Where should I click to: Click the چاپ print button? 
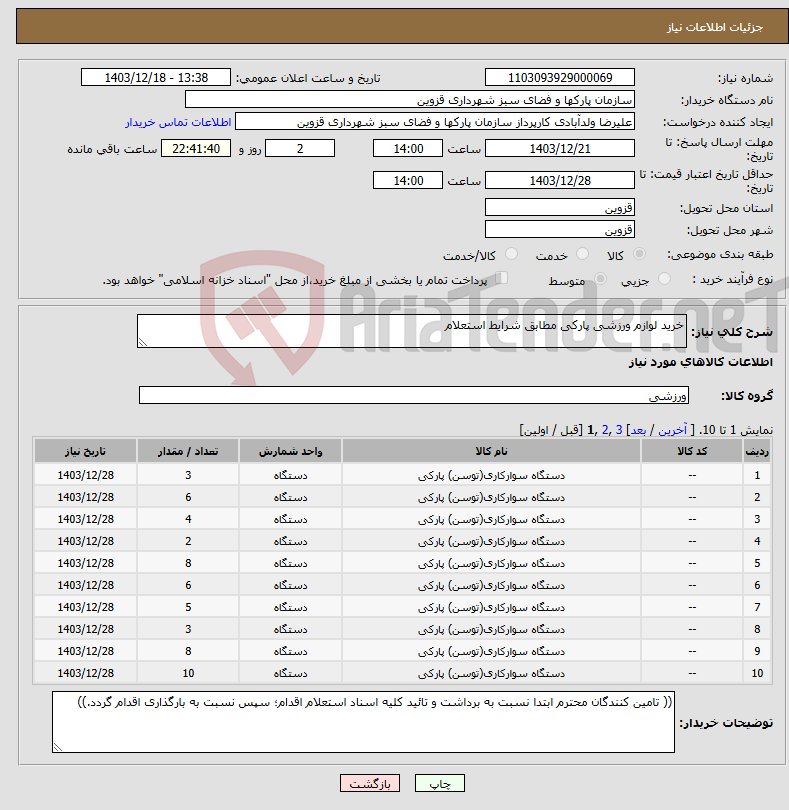pos(440,783)
